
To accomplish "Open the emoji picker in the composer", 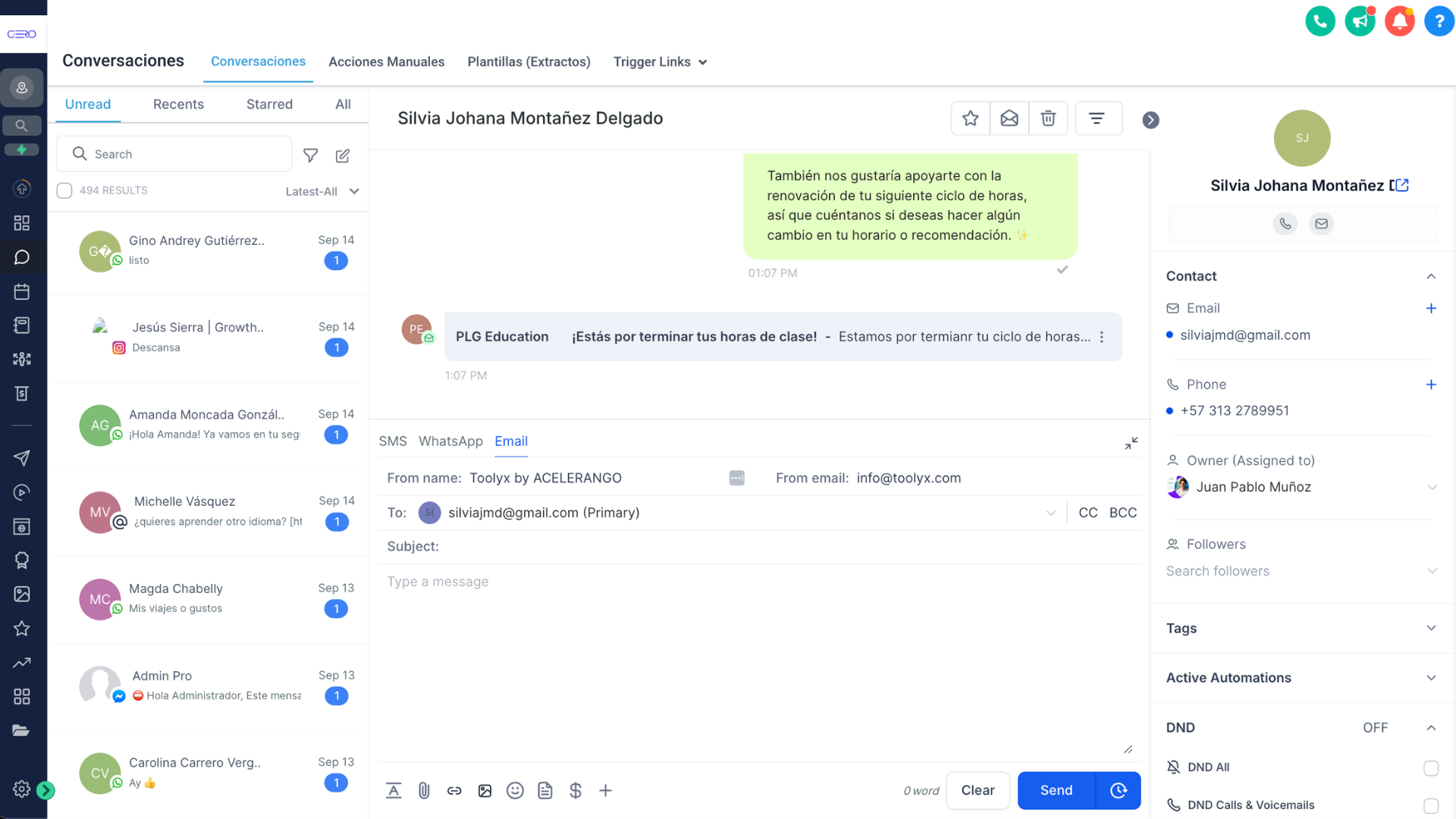I will [x=515, y=791].
